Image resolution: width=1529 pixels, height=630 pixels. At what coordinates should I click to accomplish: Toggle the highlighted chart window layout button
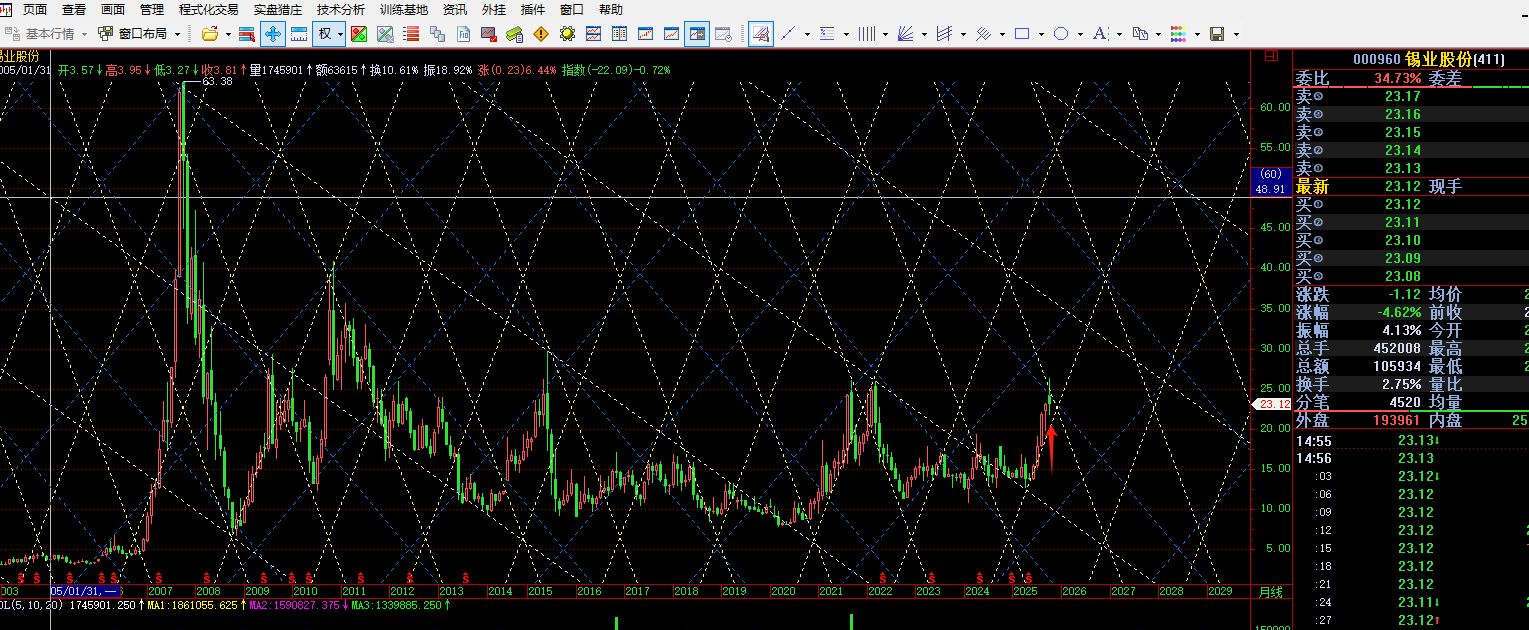tap(697, 34)
